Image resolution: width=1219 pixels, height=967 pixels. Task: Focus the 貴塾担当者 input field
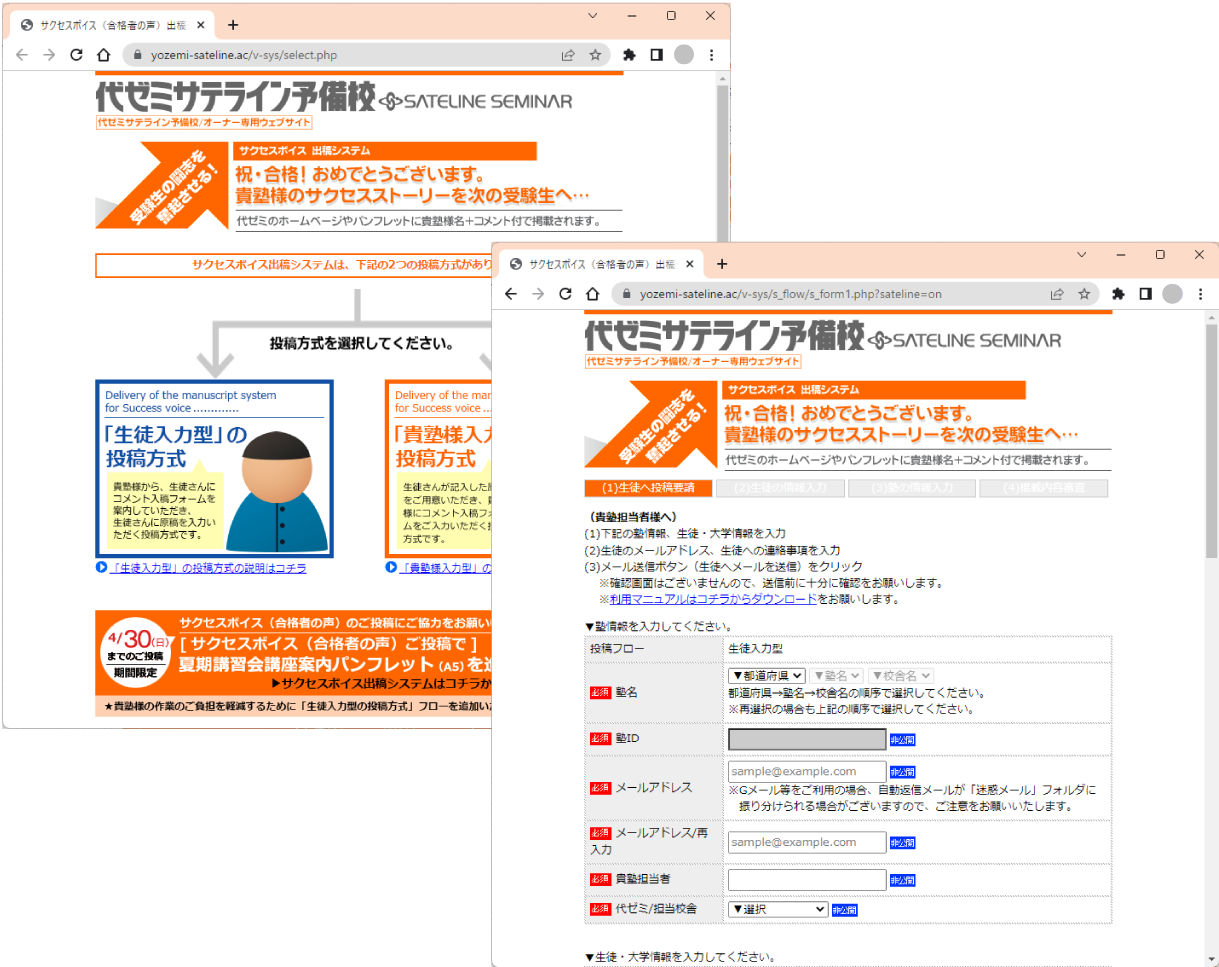coord(807,879)
